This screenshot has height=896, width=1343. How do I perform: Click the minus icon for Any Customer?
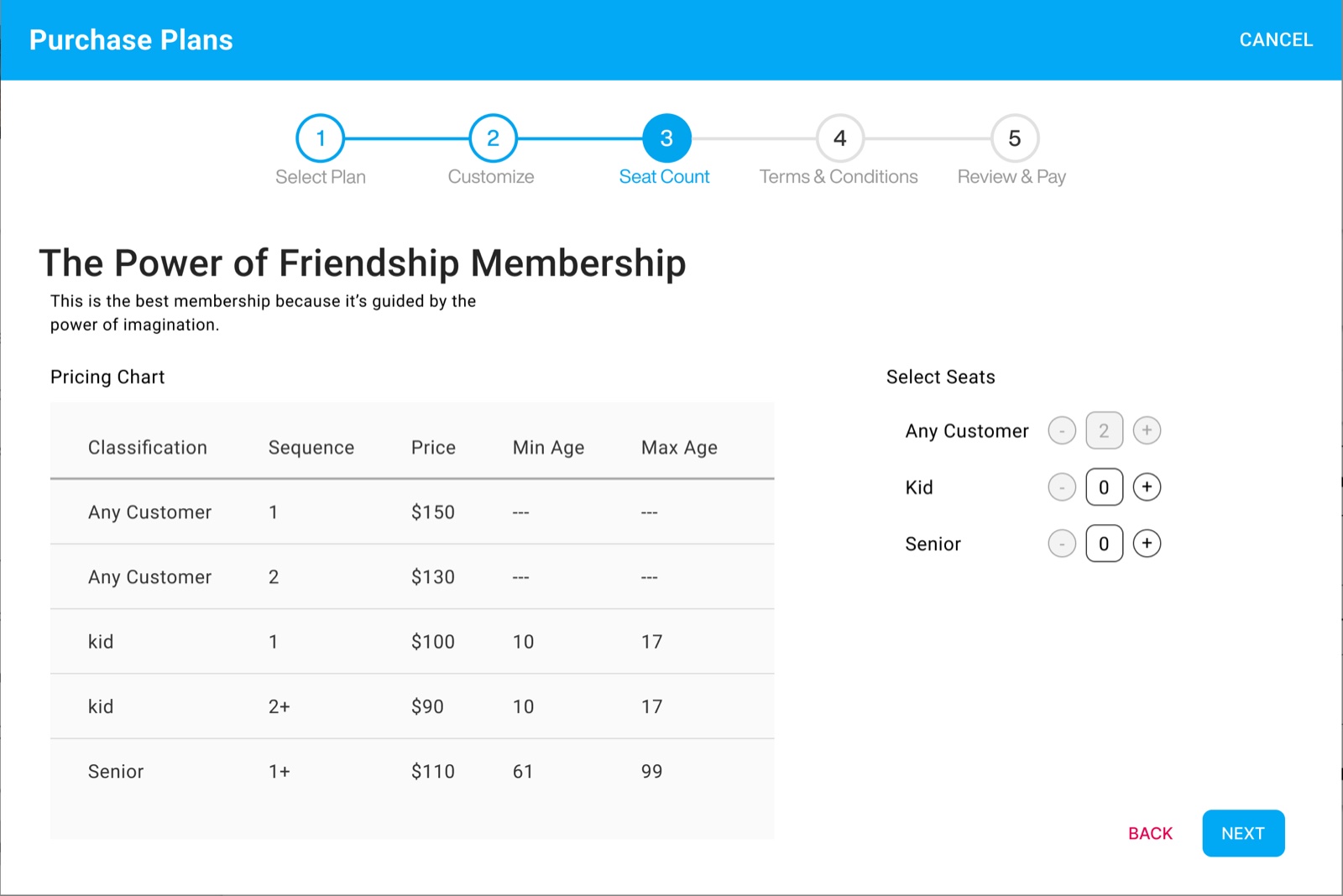coord(1062,430)
